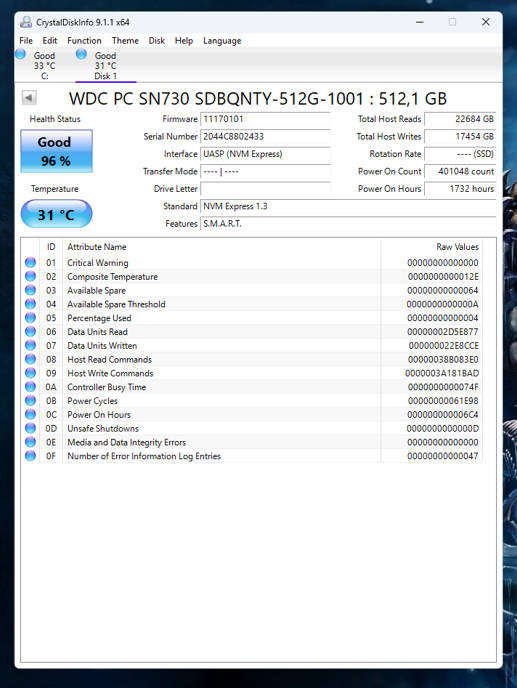Click the Raw Values column header
517x688 pixels.
pyautogui.click(x=431, y=247)
